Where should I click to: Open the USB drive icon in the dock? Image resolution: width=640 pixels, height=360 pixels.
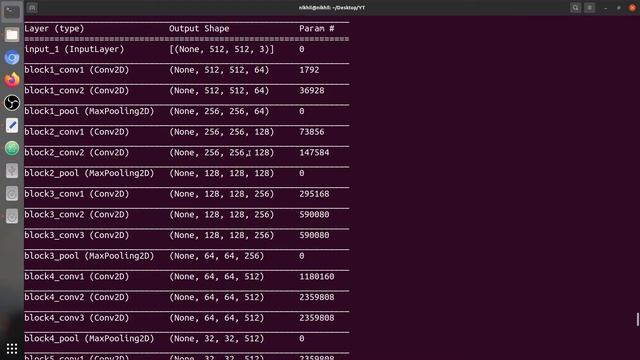pyautogui.click(x=12, y=171)
